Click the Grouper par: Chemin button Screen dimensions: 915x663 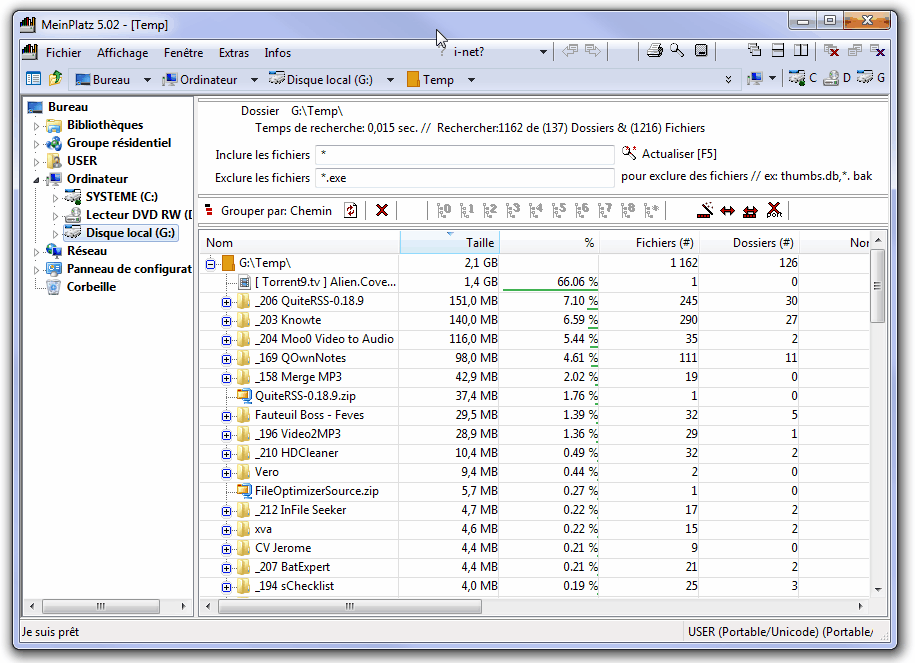pyautogui.click(x=269, y=211)
